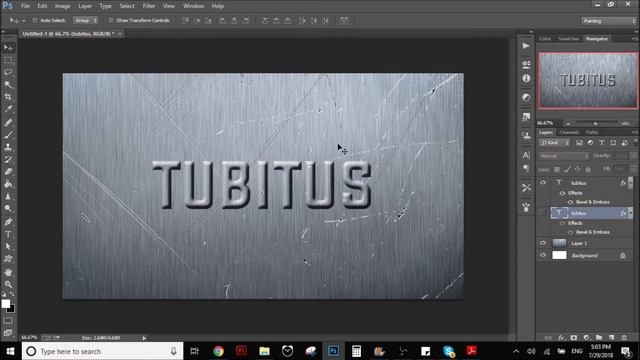Viewport: 640px width, 360px height.
Task: Select the Brush tool
Action: [x=8, y=134]
